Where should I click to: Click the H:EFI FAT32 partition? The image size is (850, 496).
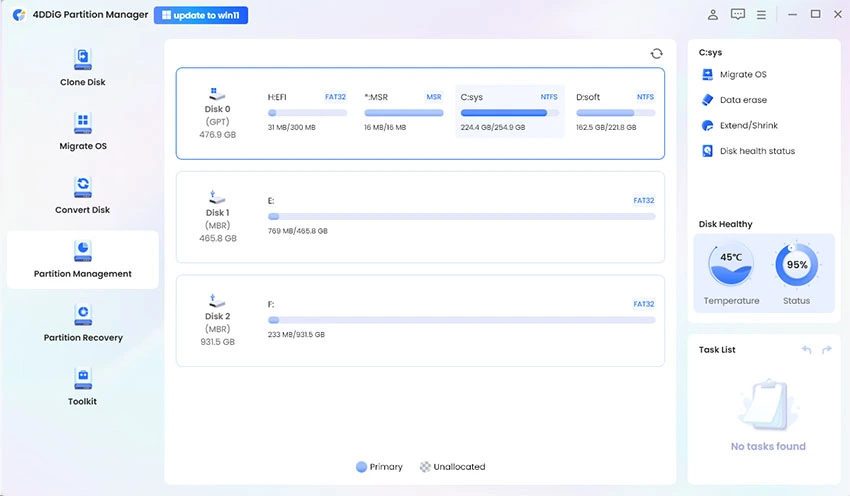pos(306,112)
